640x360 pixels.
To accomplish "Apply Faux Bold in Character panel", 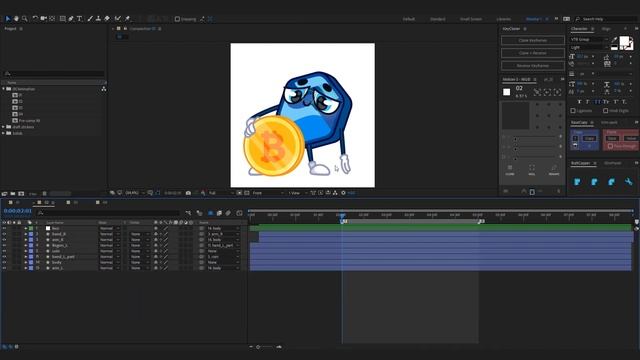I will [580, 102].
